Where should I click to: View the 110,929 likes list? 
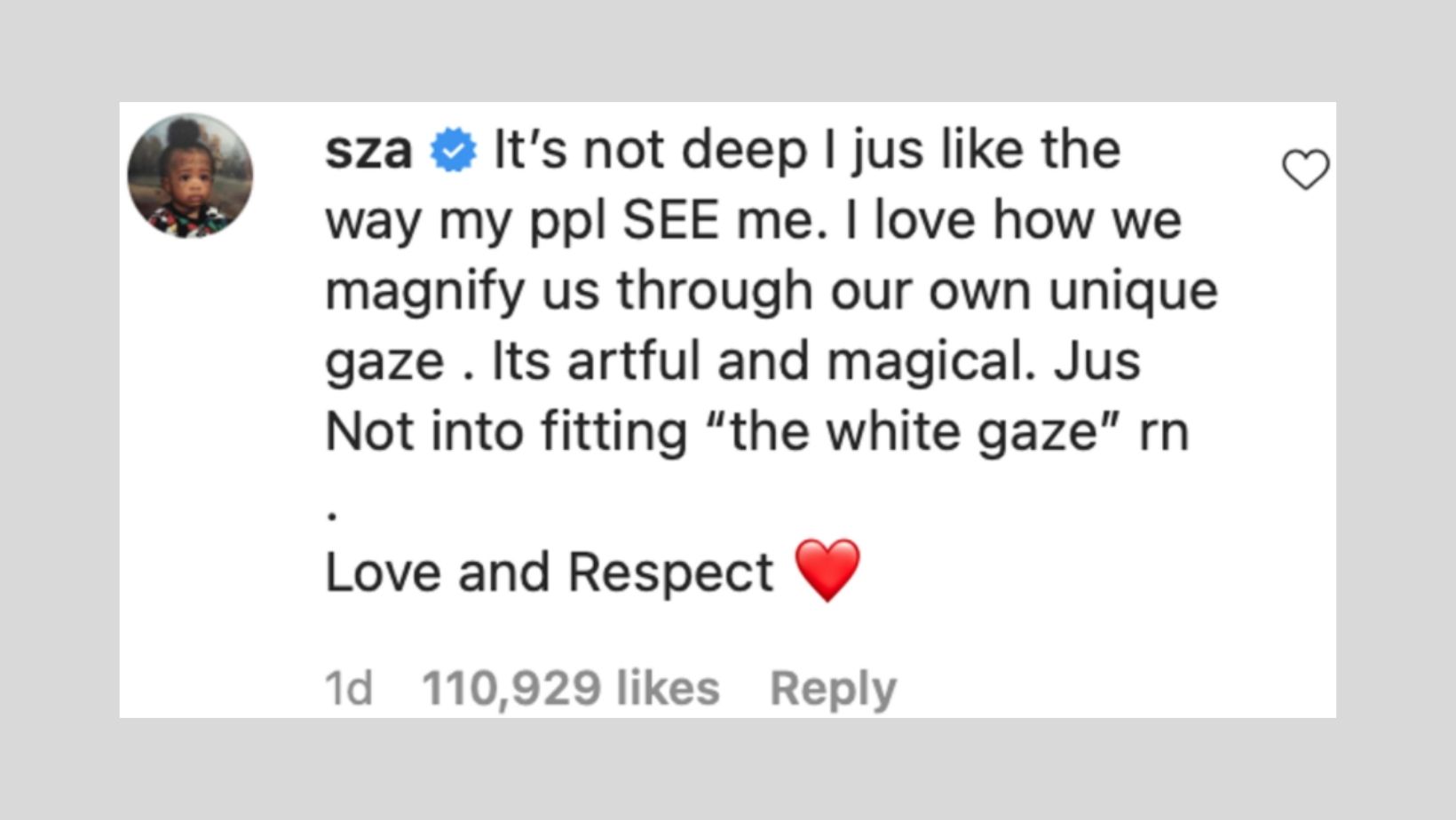coord(570,689)
